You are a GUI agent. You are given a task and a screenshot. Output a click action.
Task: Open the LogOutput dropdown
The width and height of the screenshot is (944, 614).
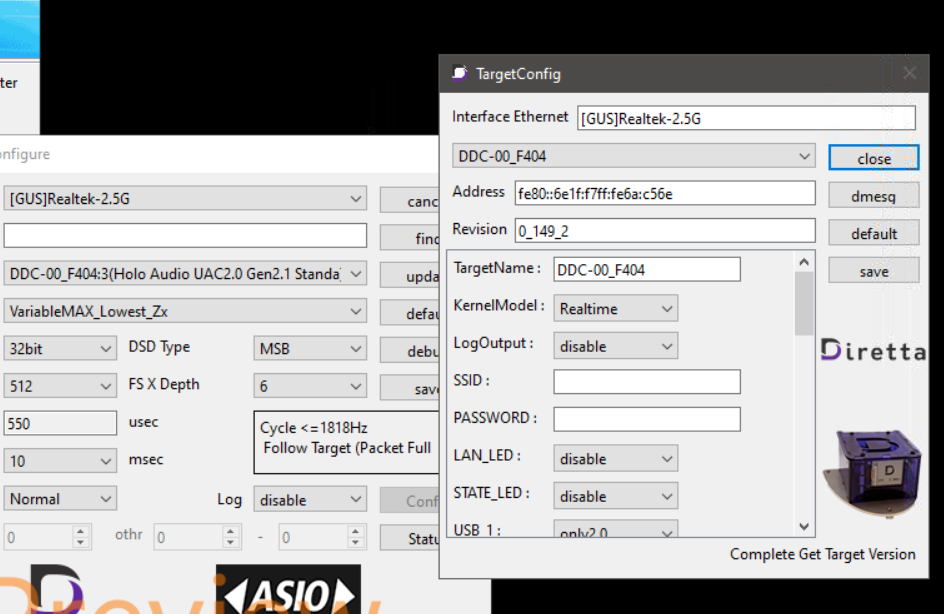point(615,346)
